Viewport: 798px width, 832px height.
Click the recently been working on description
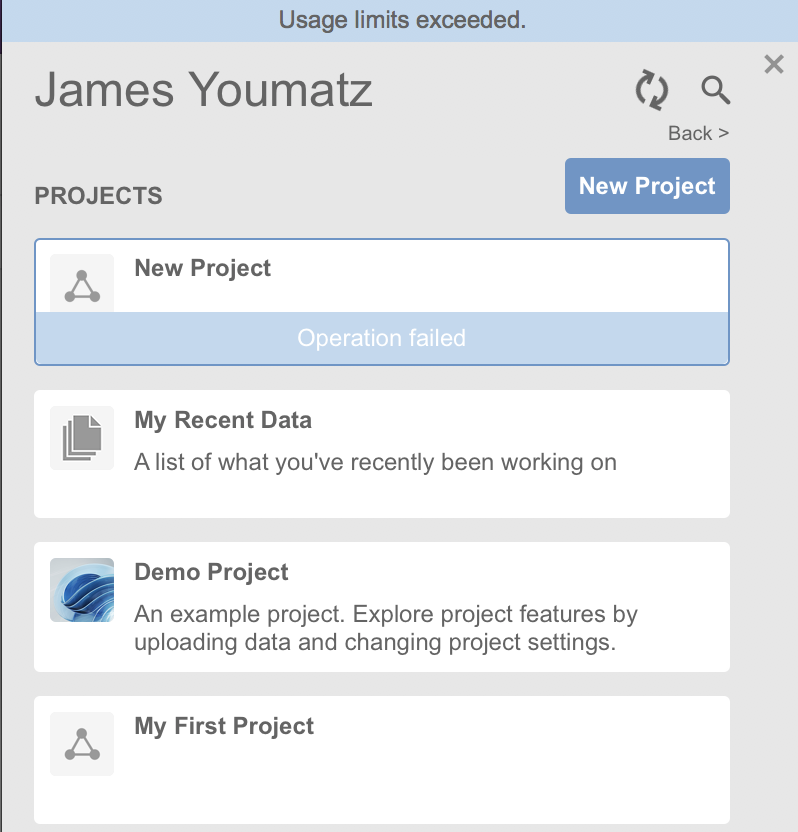pyautogui.click(x=375, y=462)
